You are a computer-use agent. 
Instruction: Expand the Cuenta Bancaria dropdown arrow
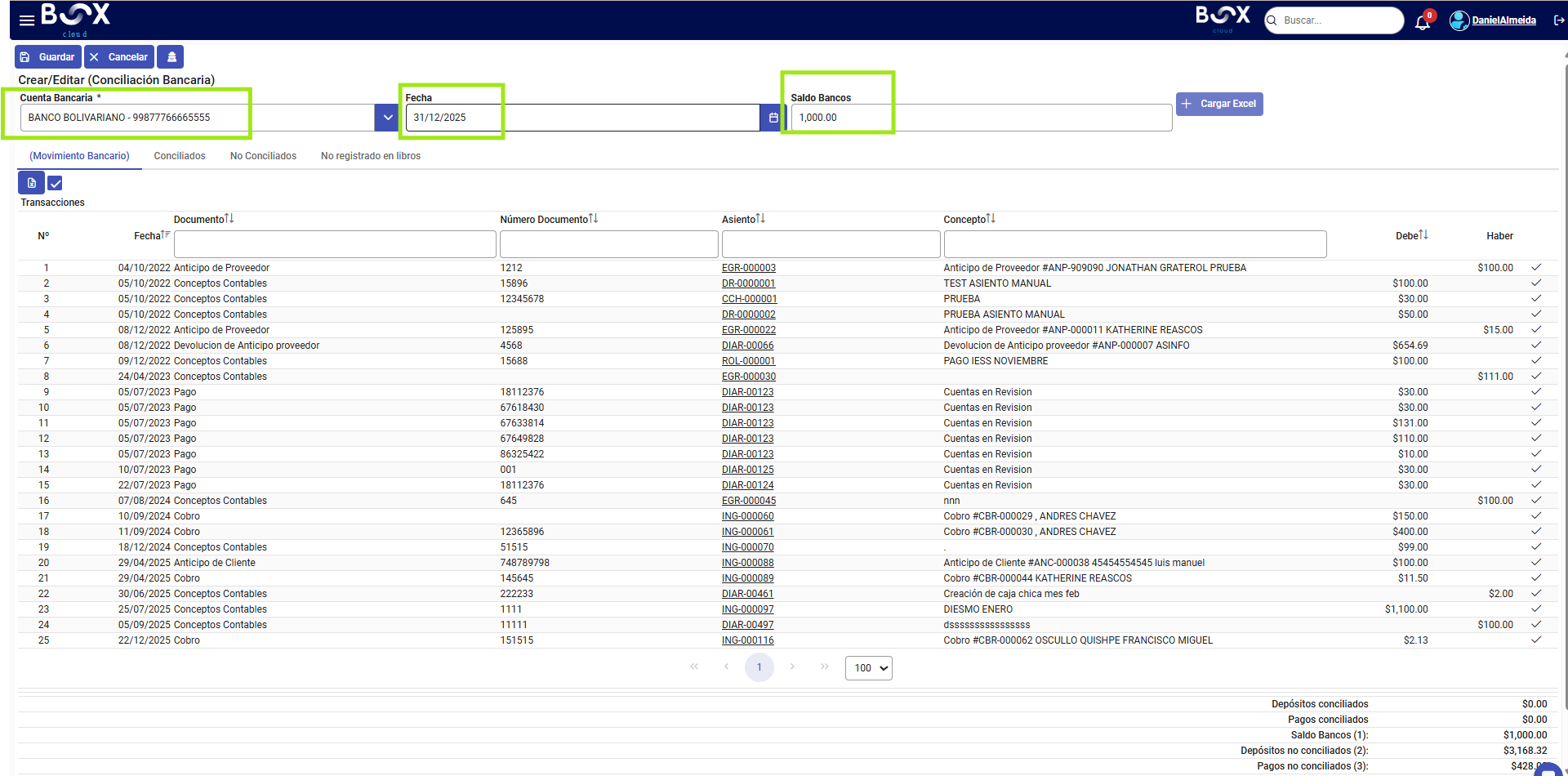pos(388,118)
